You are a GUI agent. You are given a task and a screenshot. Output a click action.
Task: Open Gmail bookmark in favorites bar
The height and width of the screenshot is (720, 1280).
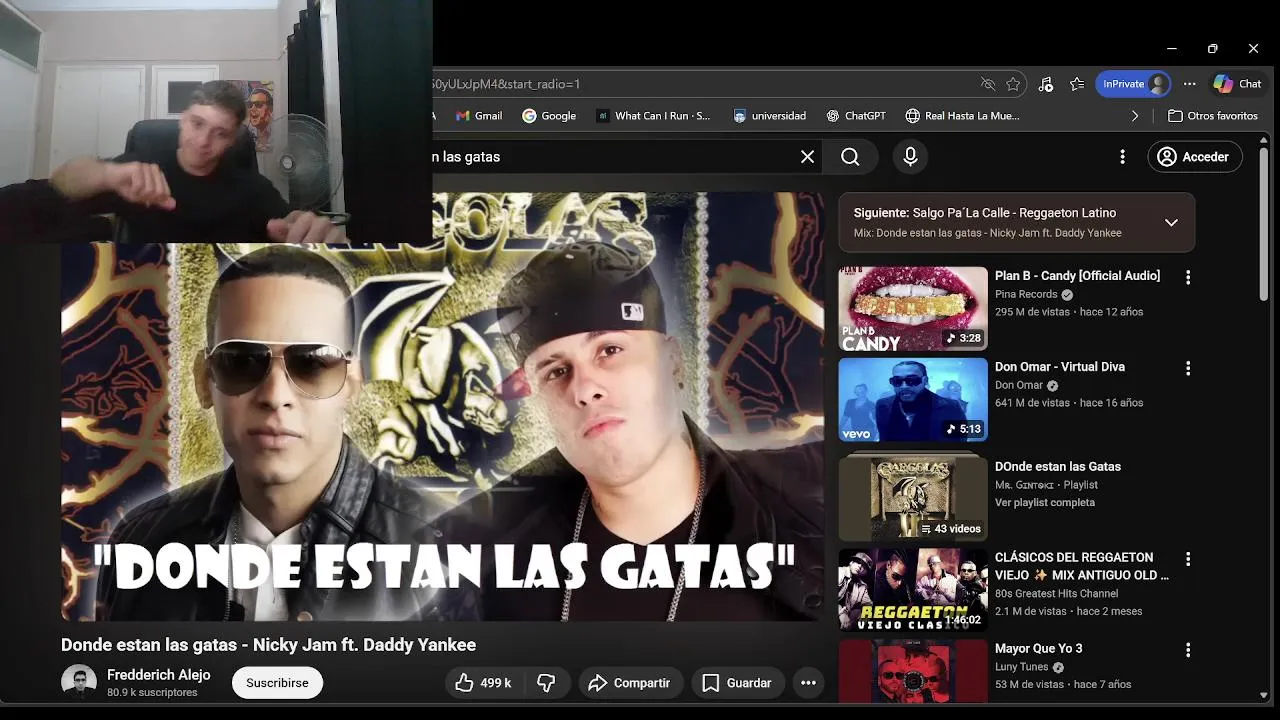pos(479,116)
